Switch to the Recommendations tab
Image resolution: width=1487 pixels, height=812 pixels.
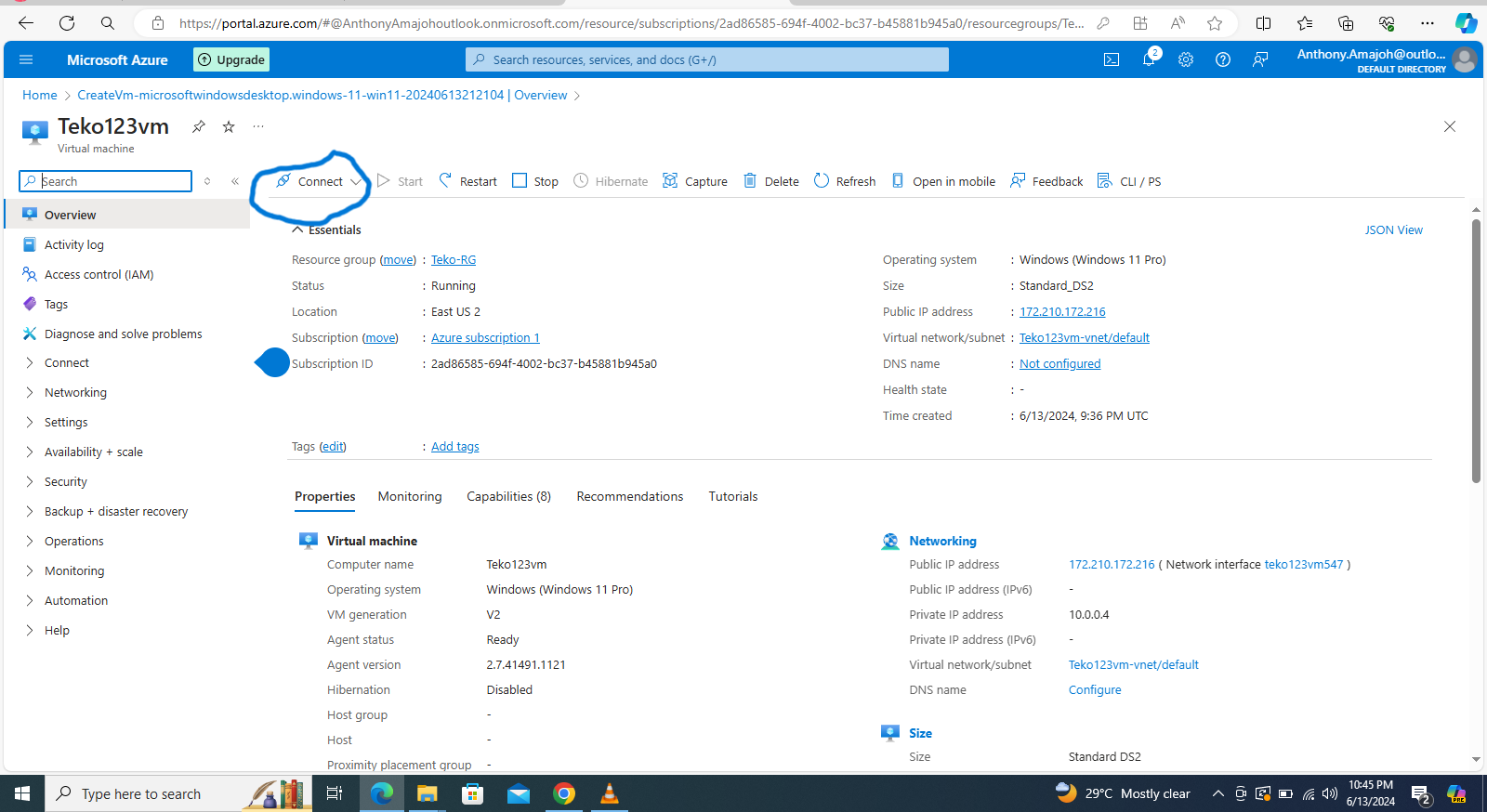pos(630,496)
